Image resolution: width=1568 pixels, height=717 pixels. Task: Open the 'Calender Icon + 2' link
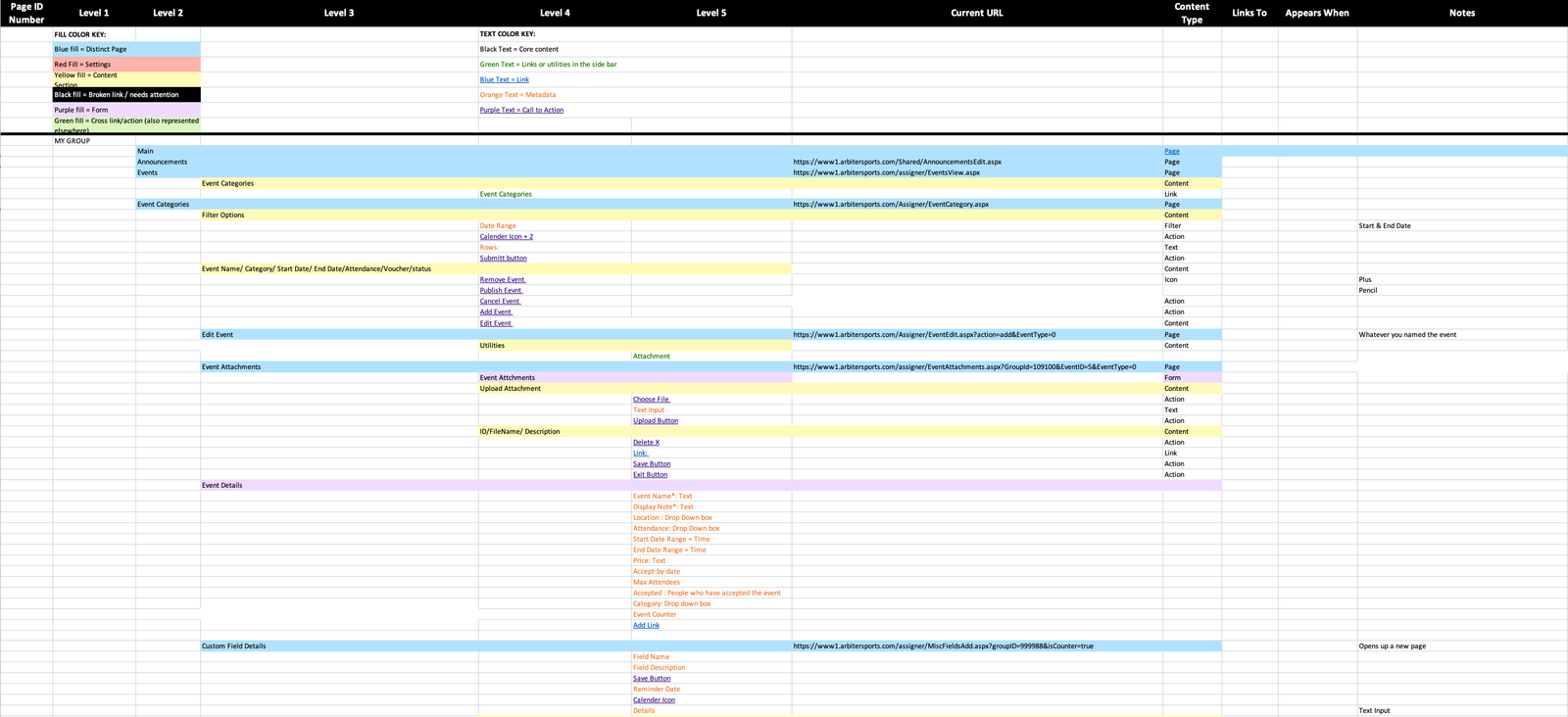(x=507, y=237)
